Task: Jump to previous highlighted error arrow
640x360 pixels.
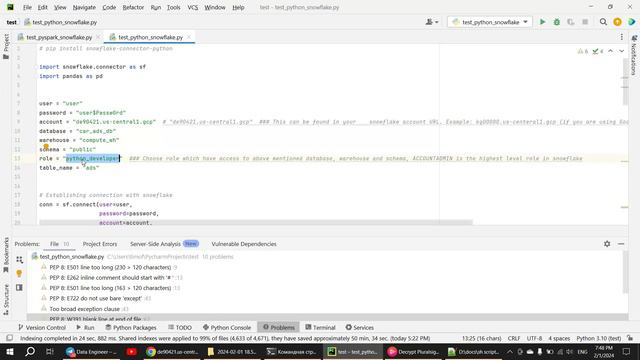Action: [610, 51]
